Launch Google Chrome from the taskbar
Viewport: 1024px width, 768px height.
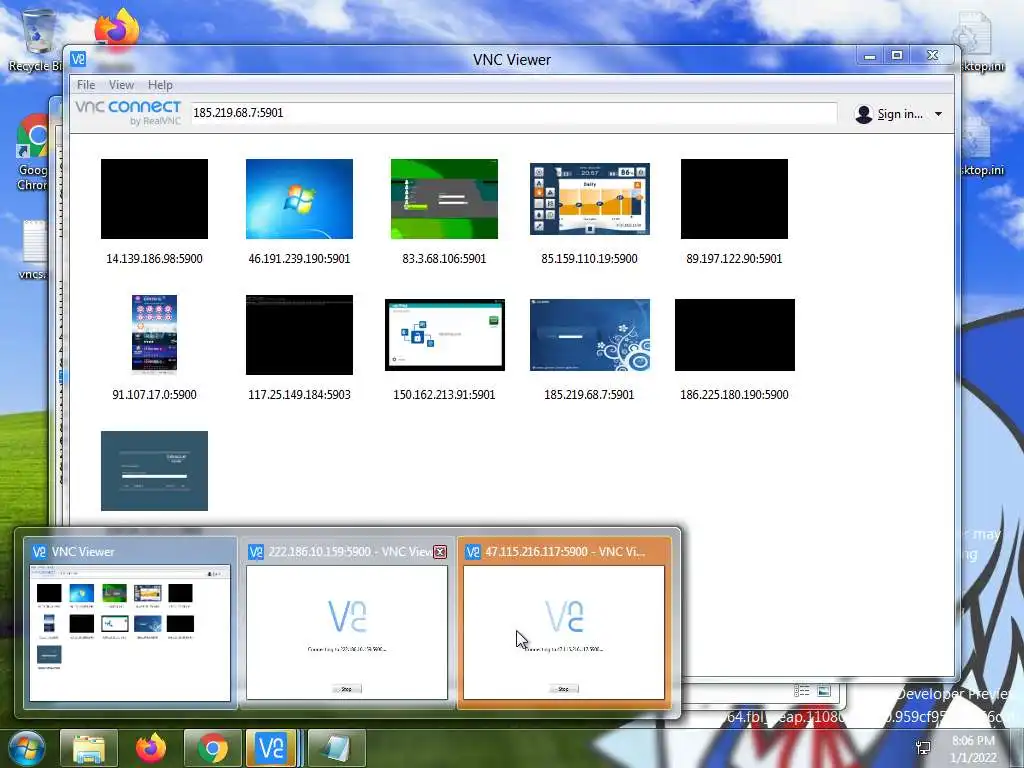pyautogui.click(x=213, y=748)
